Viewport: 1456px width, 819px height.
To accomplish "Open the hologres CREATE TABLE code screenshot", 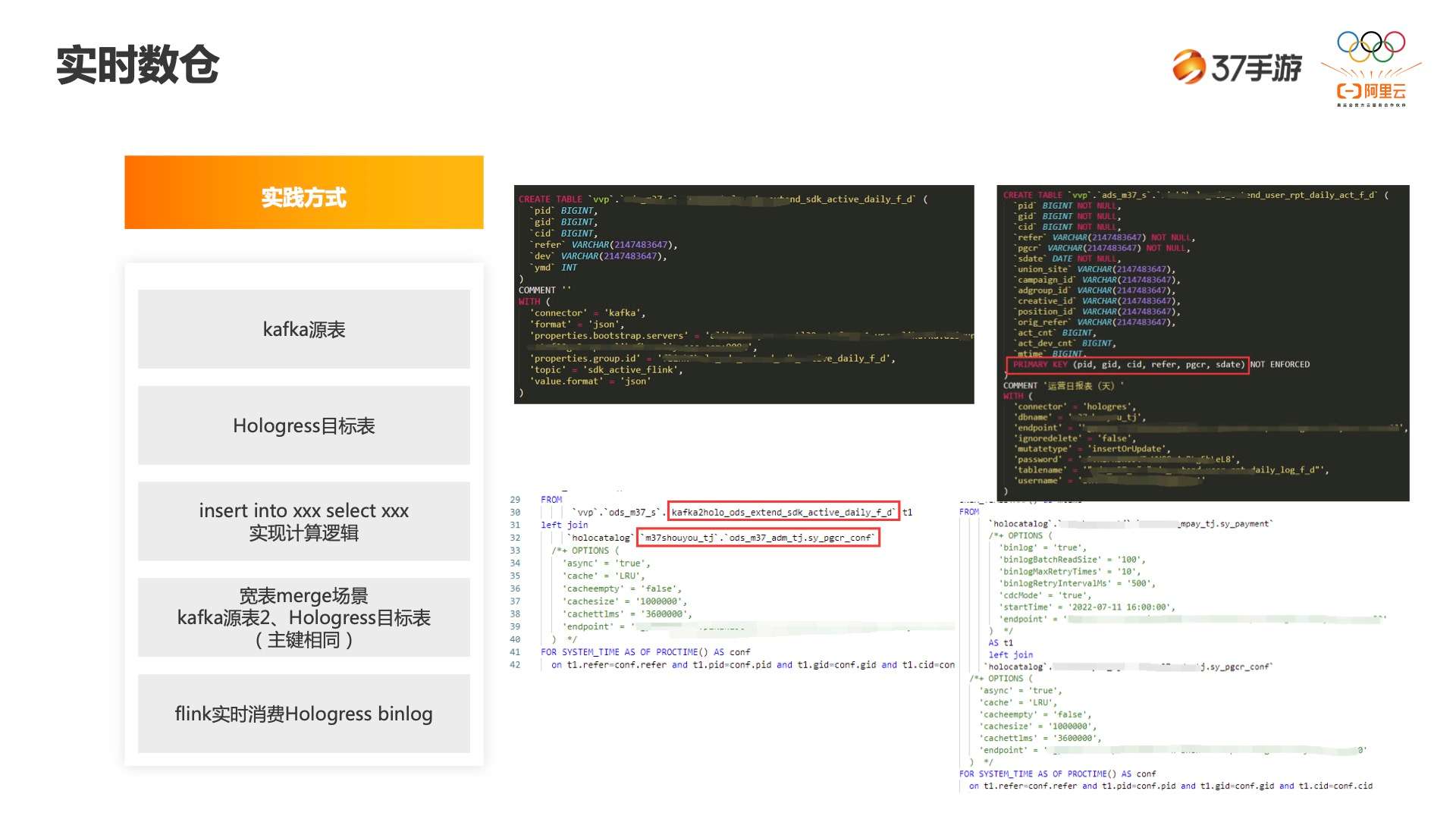I will (1202, 343).
